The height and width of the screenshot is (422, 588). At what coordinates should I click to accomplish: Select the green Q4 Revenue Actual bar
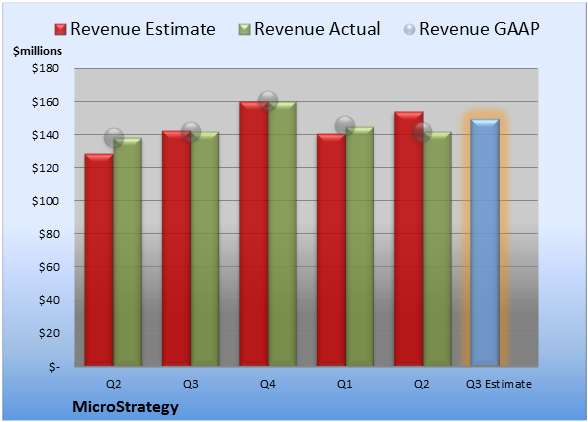pos(282,234)
